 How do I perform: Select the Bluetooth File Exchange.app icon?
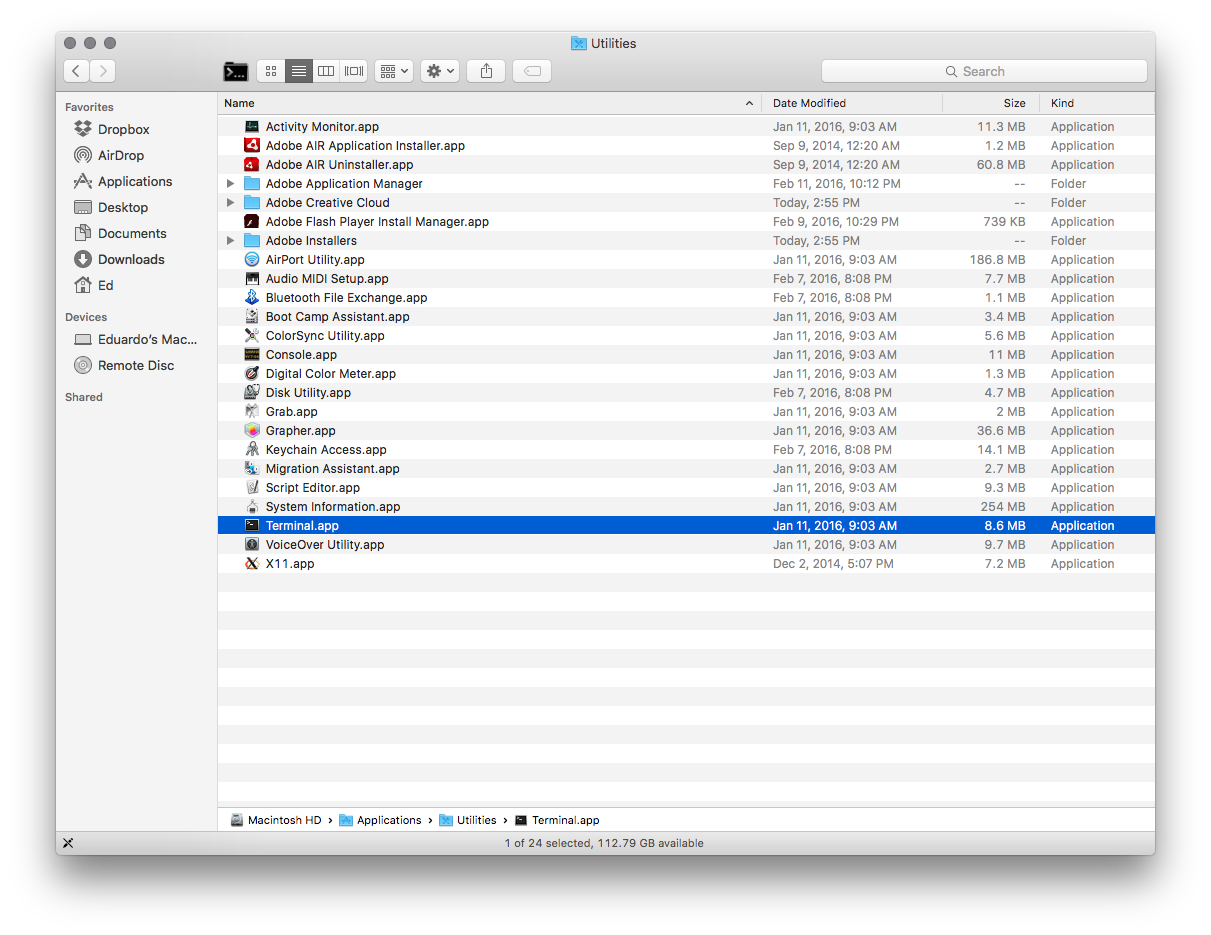252,298
